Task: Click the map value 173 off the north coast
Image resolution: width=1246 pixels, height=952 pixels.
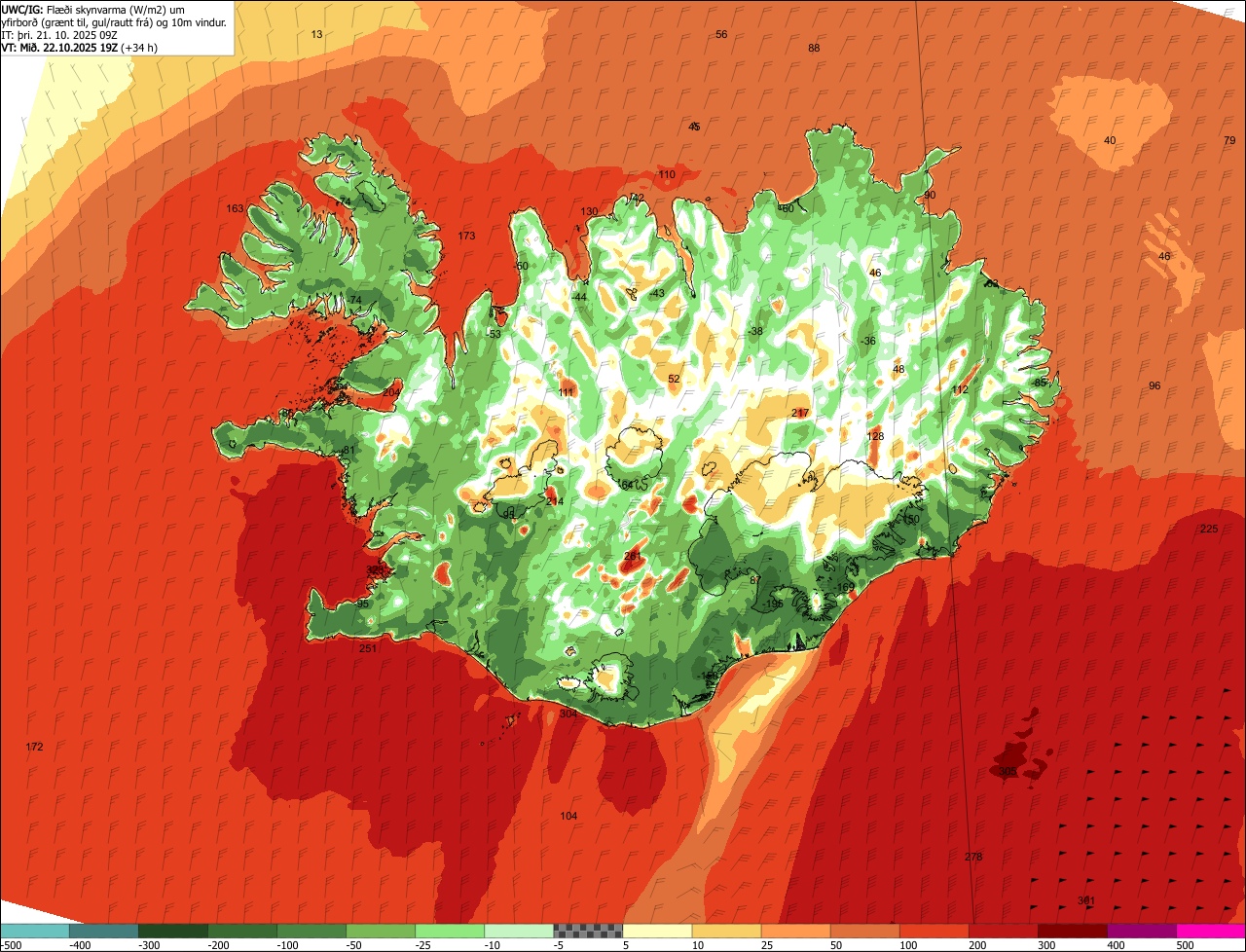Action: click(x=466, y=236)
